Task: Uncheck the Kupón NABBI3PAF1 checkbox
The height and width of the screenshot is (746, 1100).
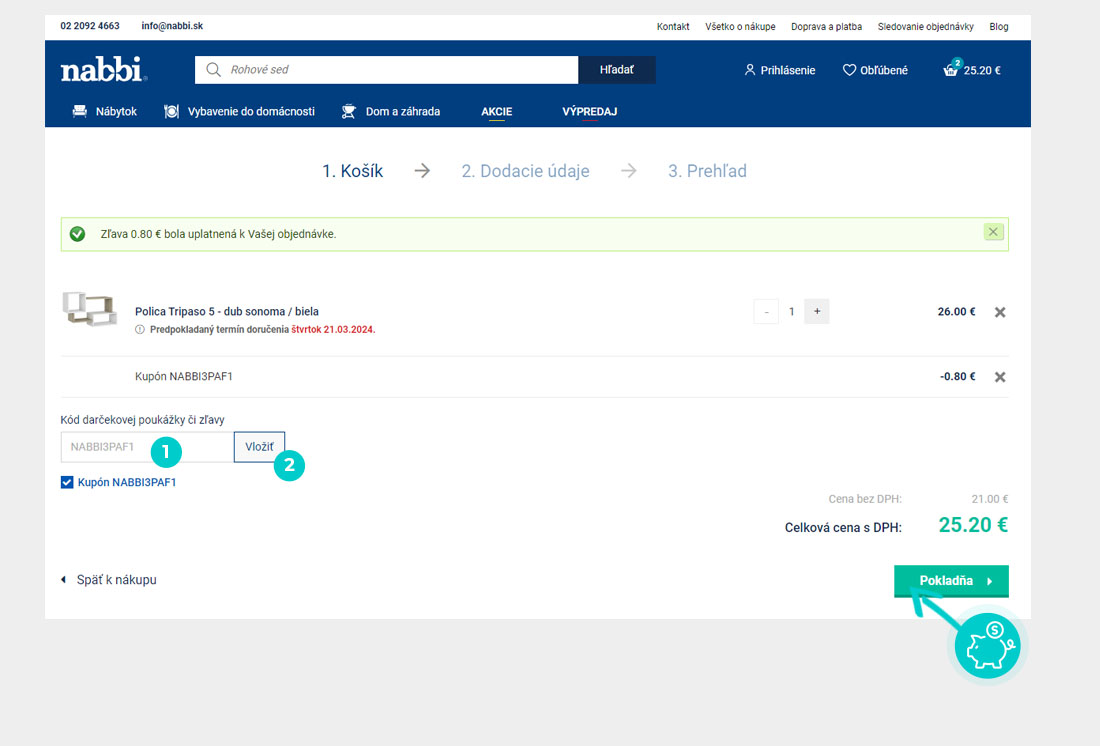Action: [67, 482]
